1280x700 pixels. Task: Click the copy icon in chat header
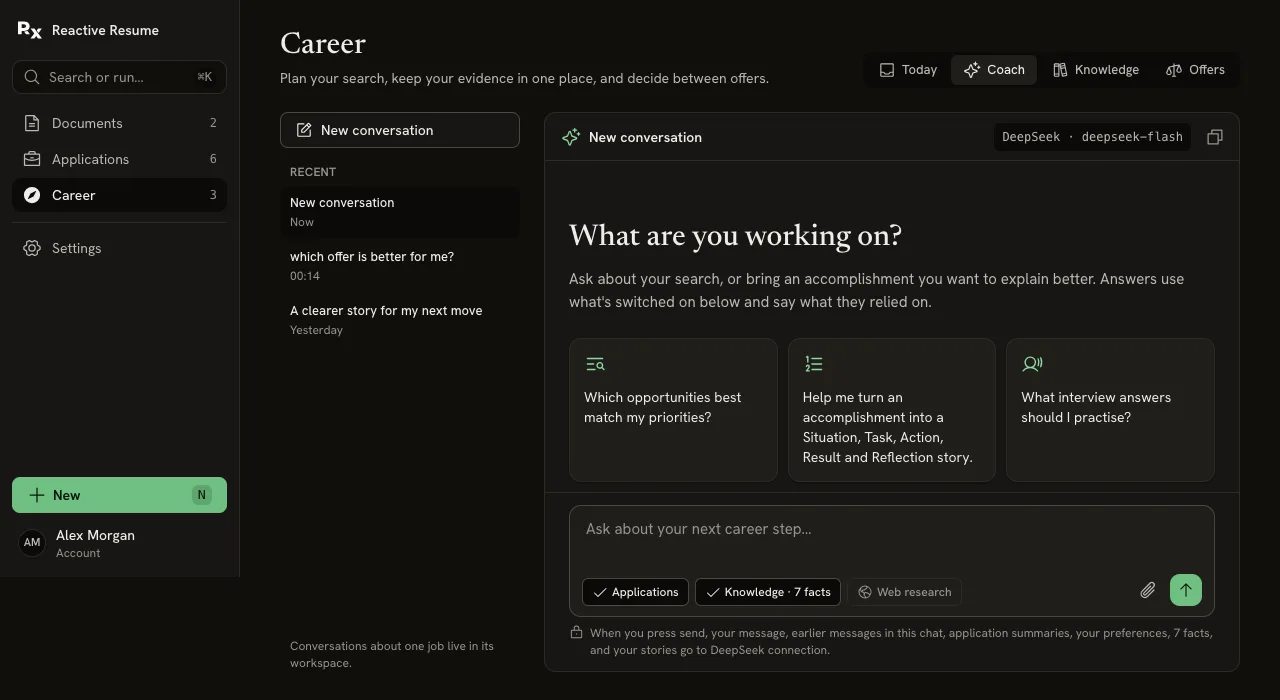(1215, 137)
